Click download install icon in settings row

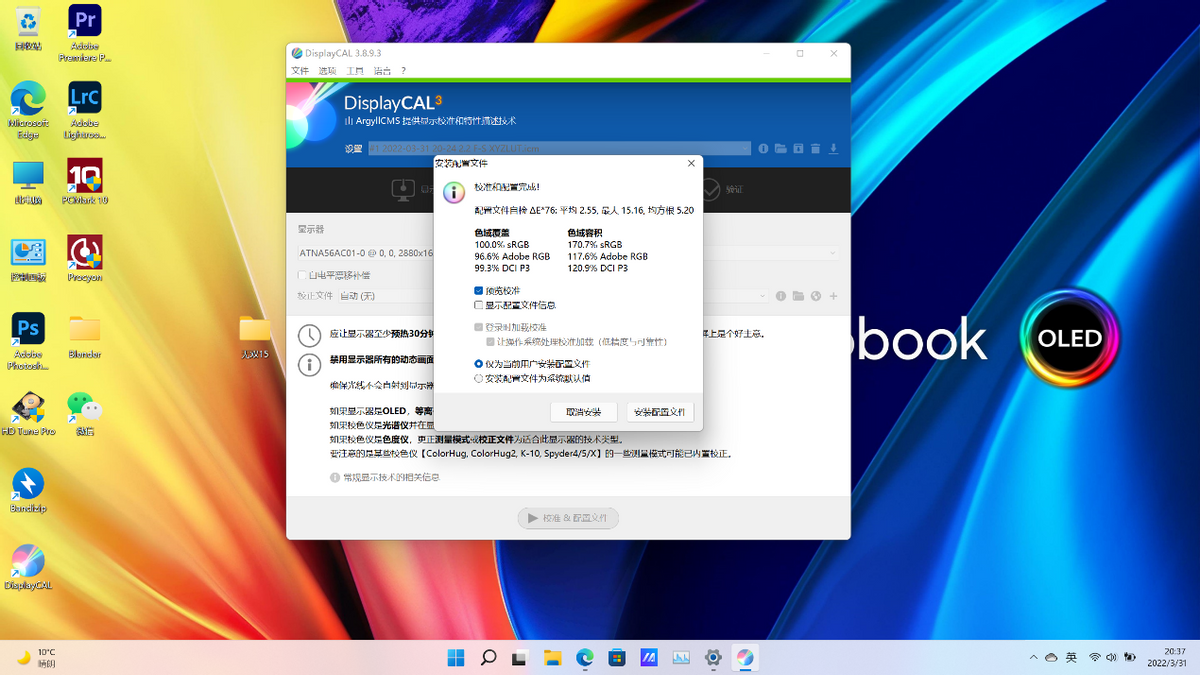click(833, 148)
